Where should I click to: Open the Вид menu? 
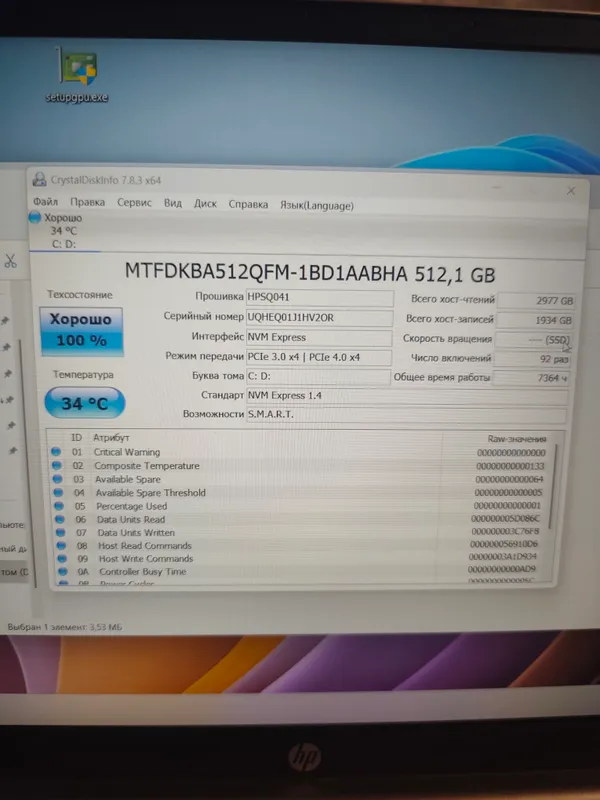coord(172,203)
